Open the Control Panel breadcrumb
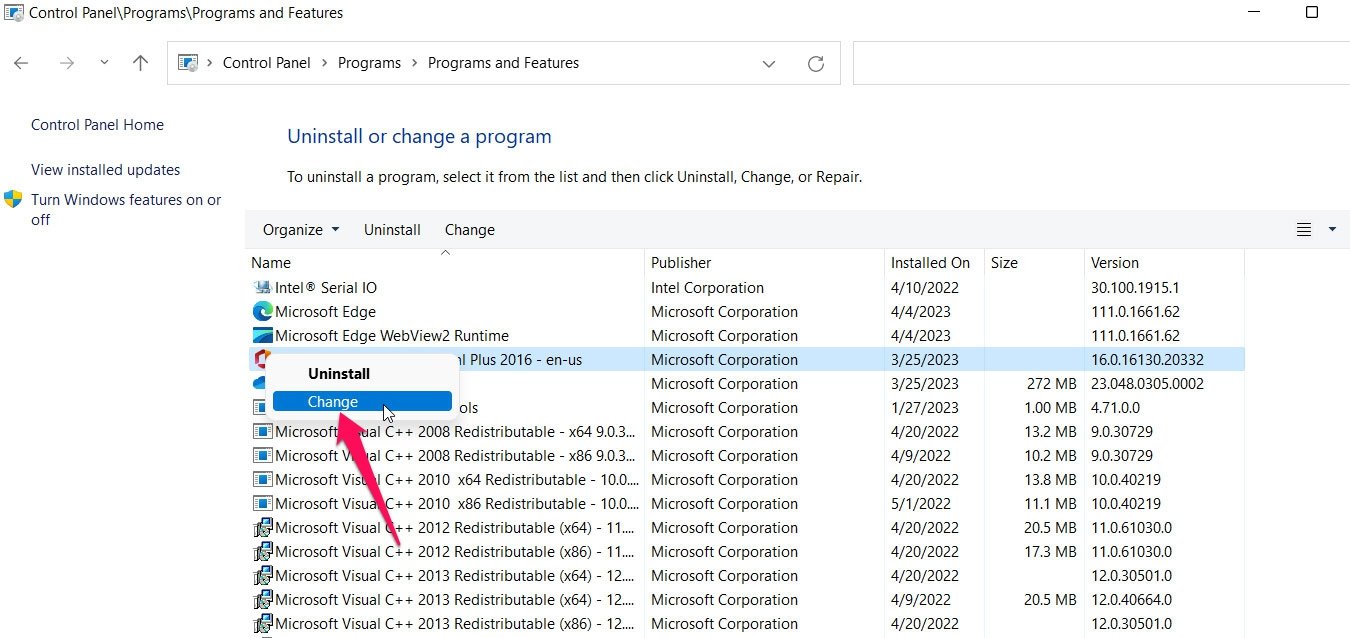 pyautogui.click(x=266, y=63)
